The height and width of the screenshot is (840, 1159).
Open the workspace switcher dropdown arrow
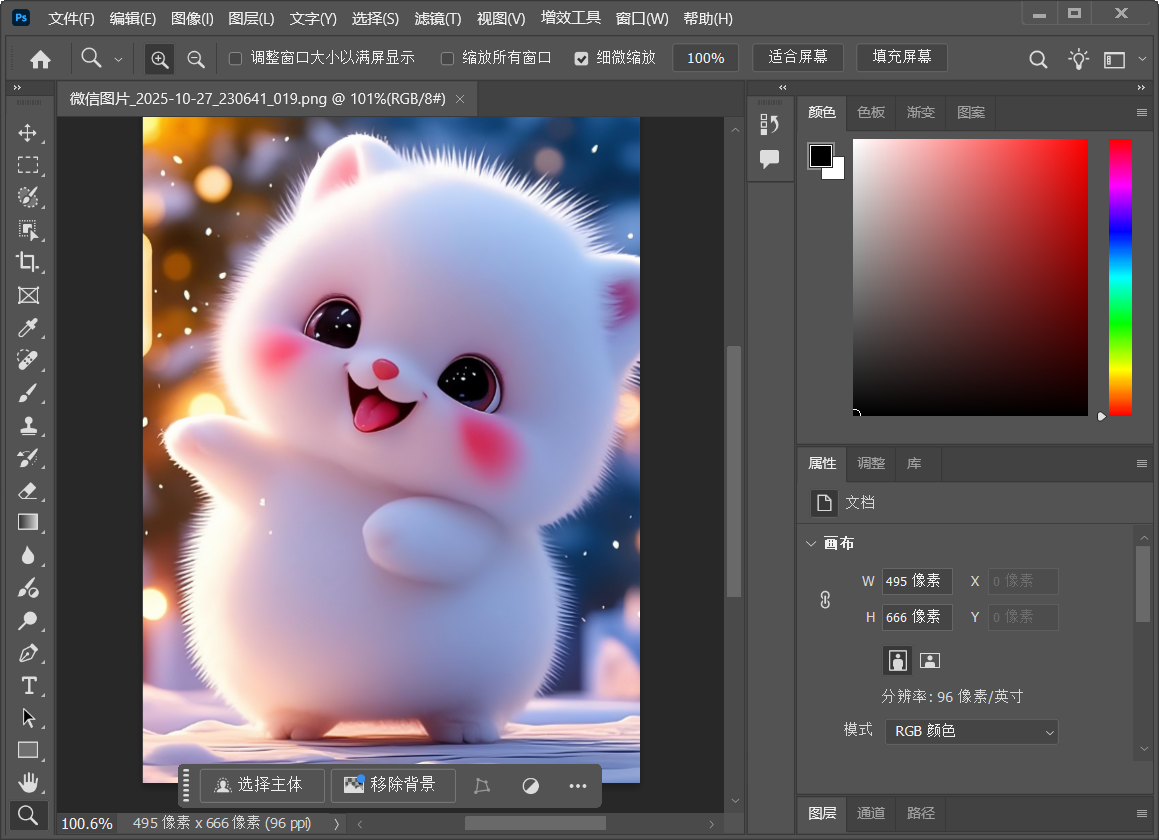click(1142, 59)
